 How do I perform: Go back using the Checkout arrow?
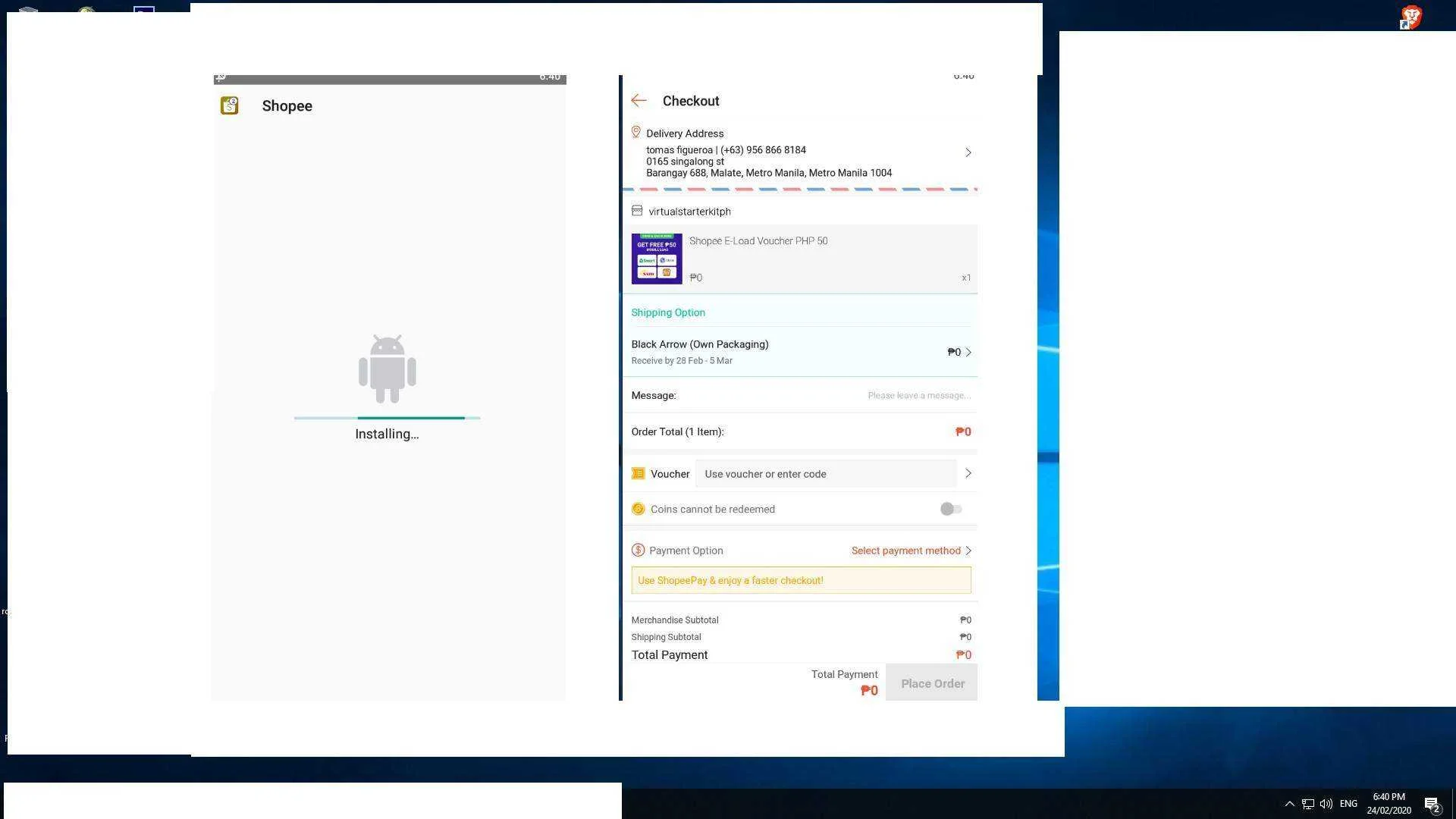[x=639, y=100]
